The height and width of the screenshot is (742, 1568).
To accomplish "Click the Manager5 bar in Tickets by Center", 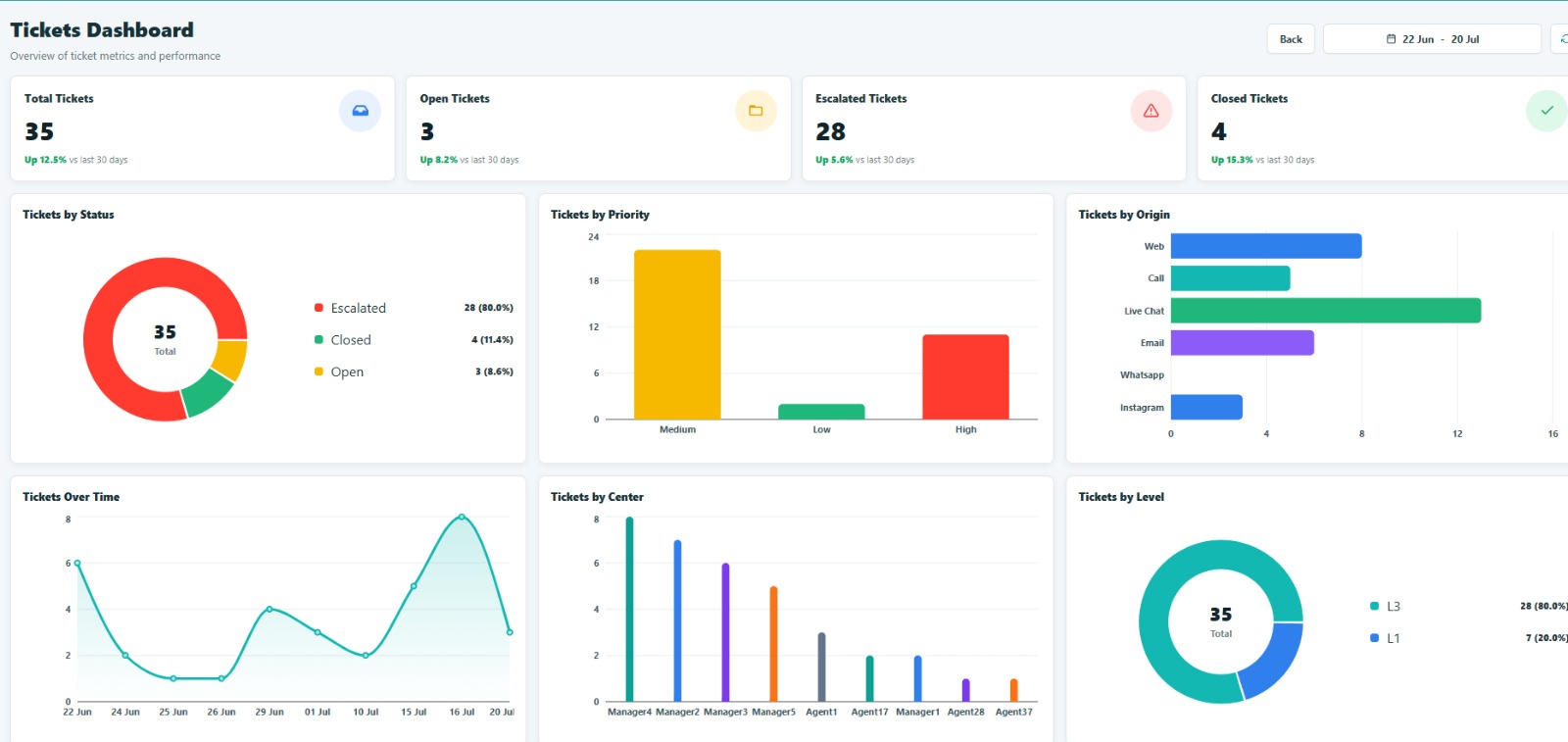I will coord(773,644).
